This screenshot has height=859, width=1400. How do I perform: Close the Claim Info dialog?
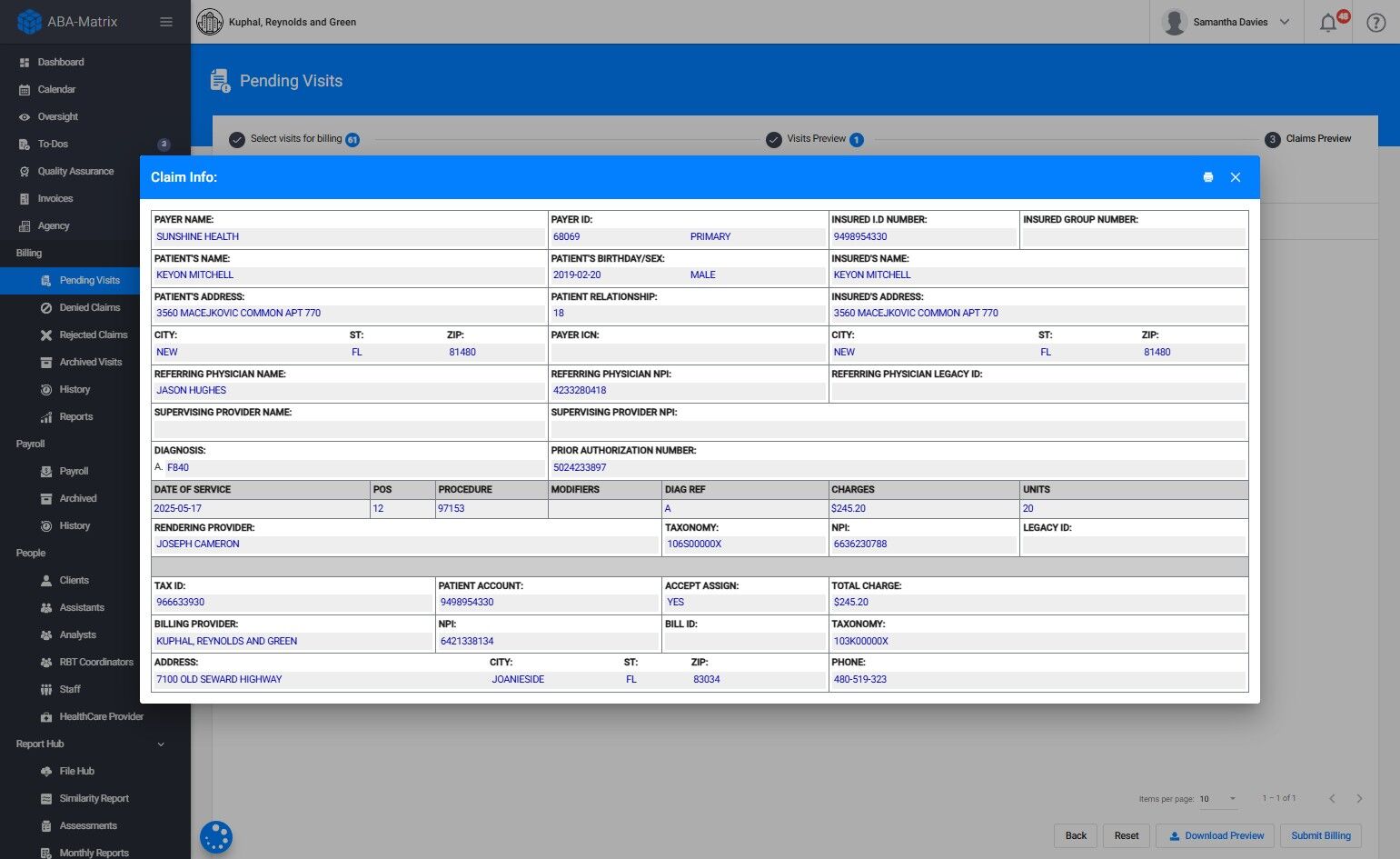click(x=1235, y=177)
